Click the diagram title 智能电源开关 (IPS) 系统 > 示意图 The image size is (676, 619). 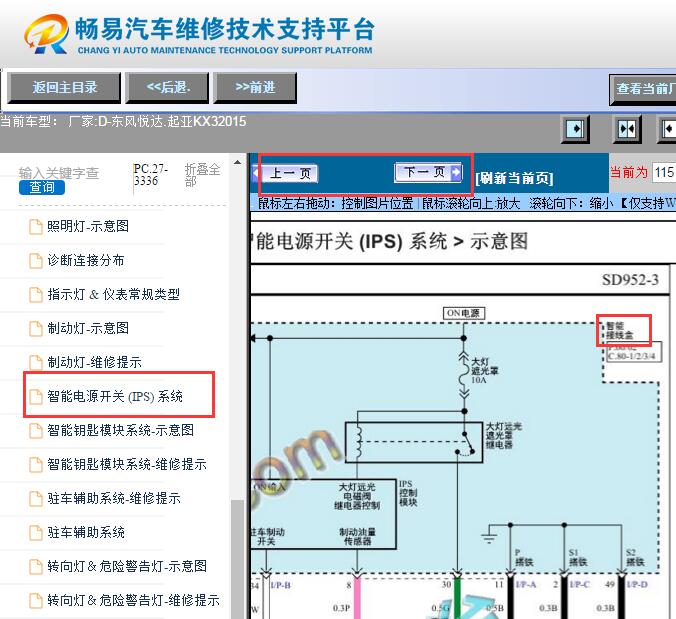(x=390, y=241)
